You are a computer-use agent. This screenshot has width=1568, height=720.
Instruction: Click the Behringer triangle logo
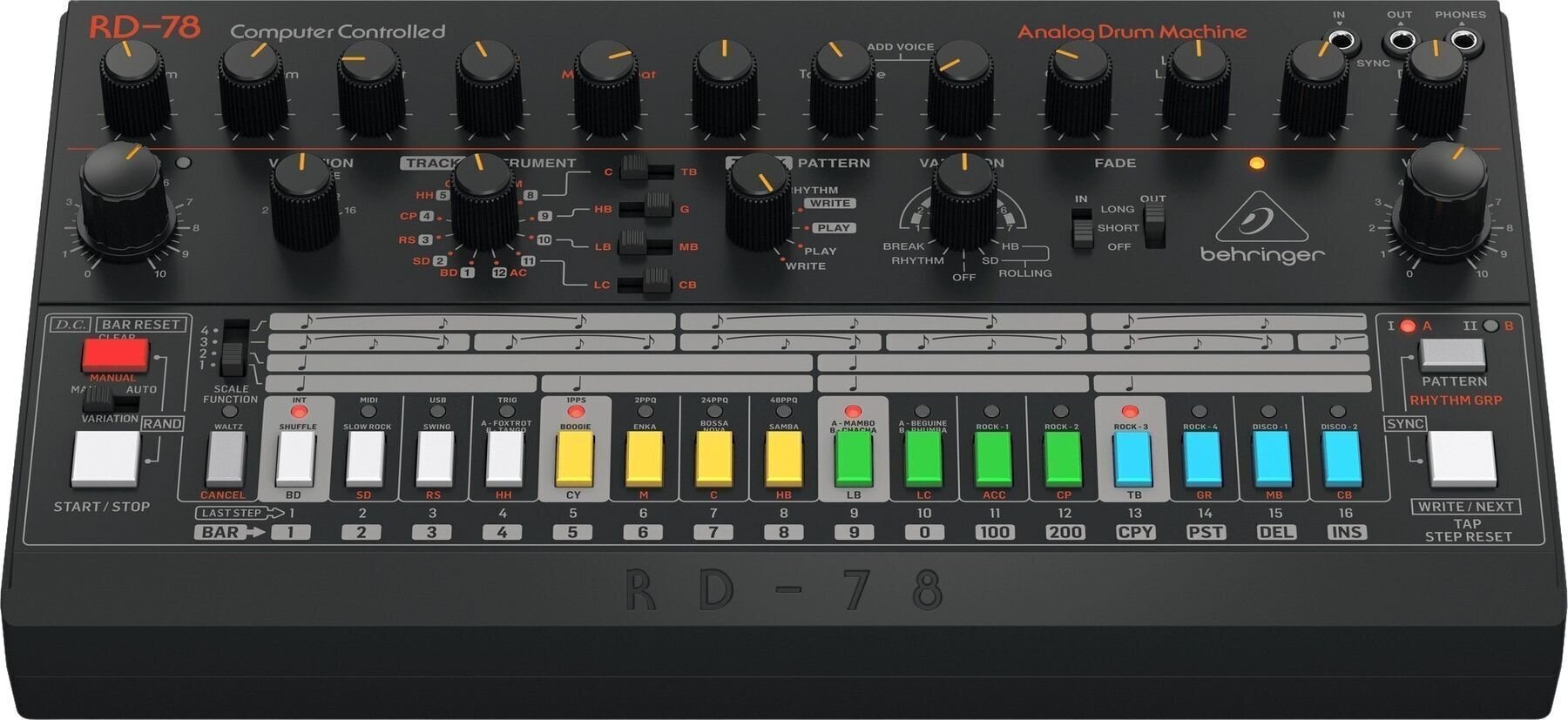pos(1261,219)
